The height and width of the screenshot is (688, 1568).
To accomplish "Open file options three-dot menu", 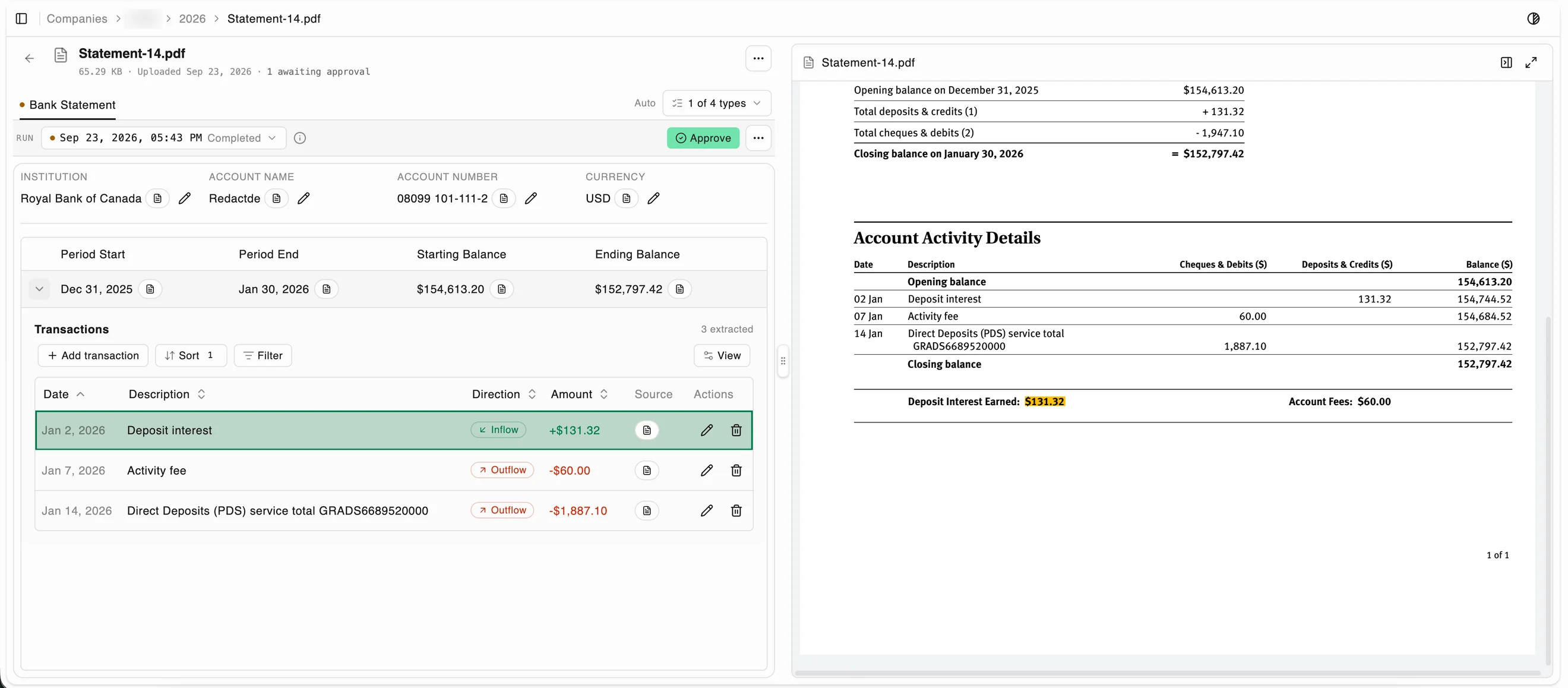I will pos(758,58).
